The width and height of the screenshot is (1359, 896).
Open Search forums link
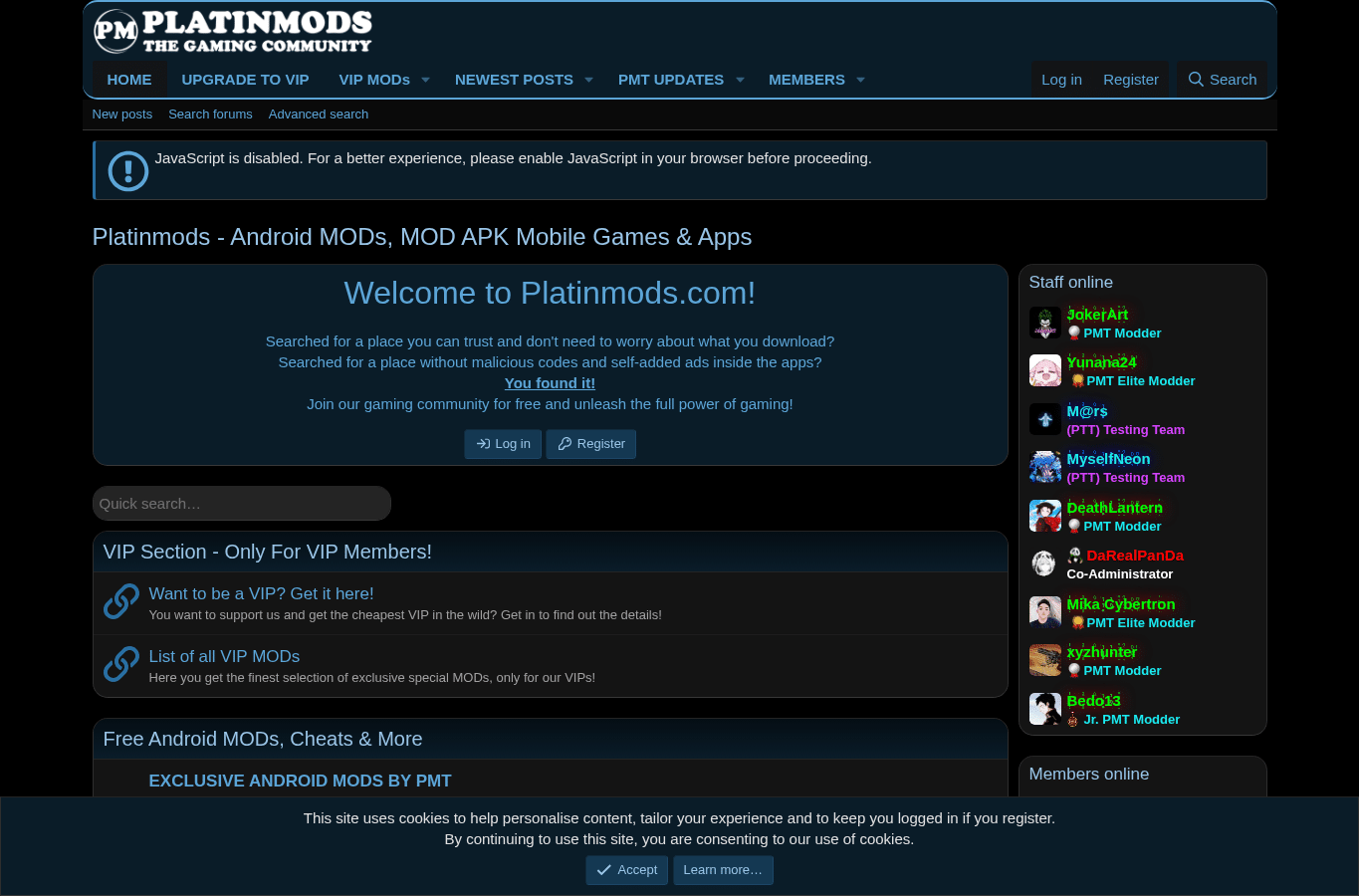(210, 114)
